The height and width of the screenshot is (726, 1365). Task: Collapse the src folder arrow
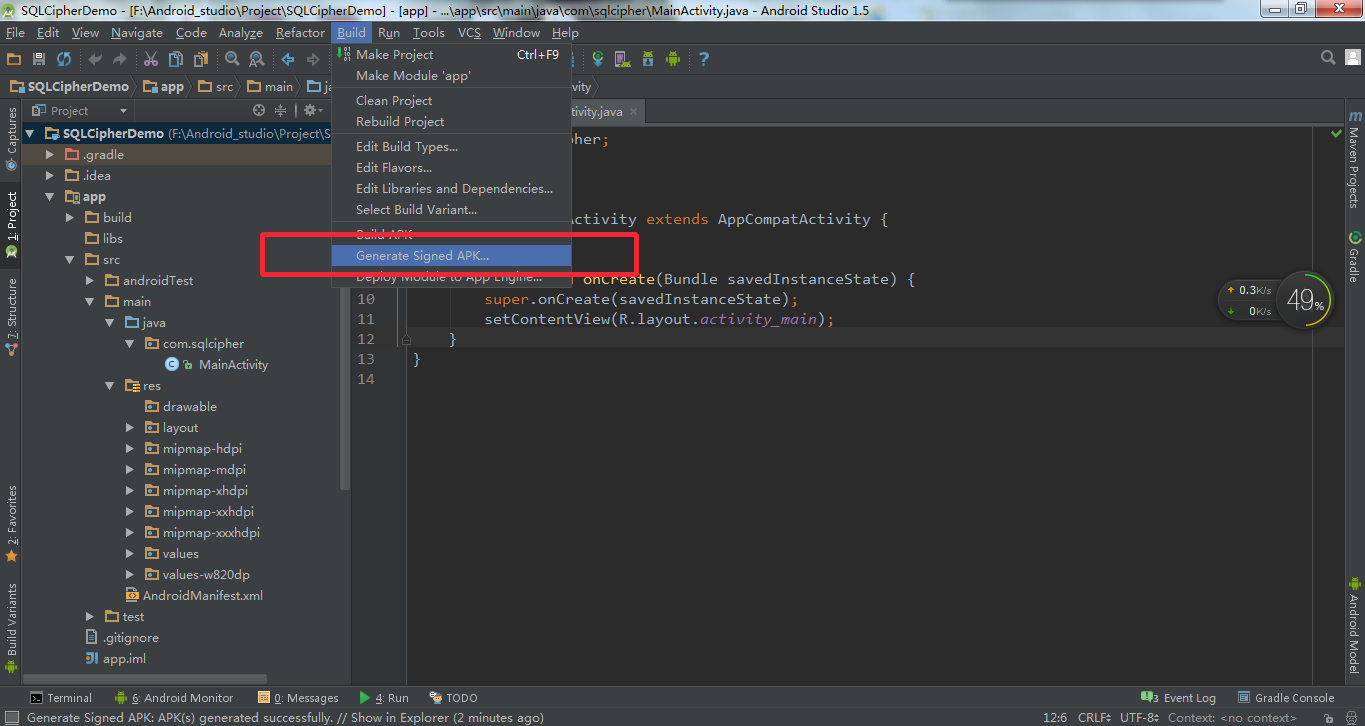[70, 259]
